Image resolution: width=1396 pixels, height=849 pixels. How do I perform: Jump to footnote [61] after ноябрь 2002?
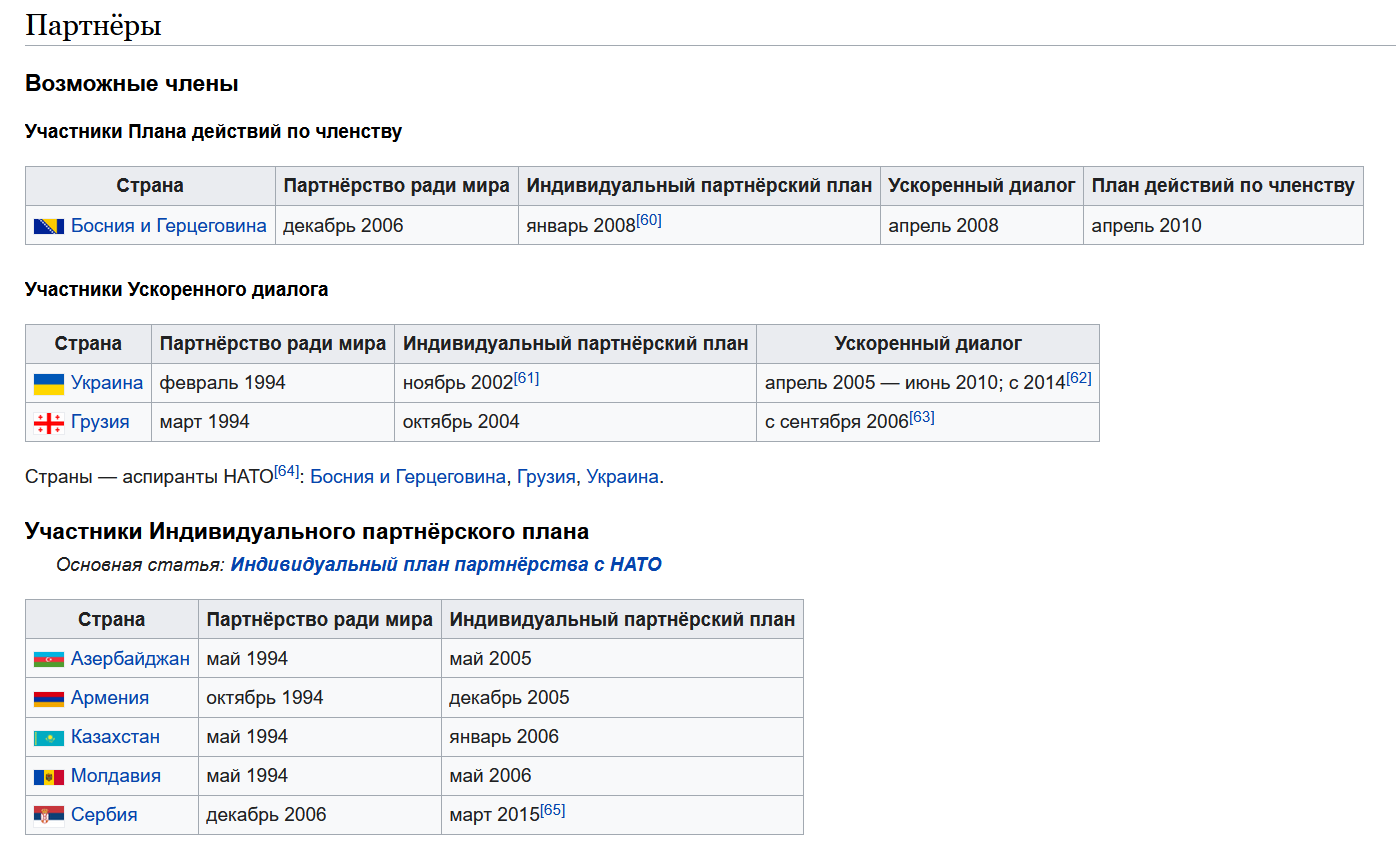click(x=527, y=377)
